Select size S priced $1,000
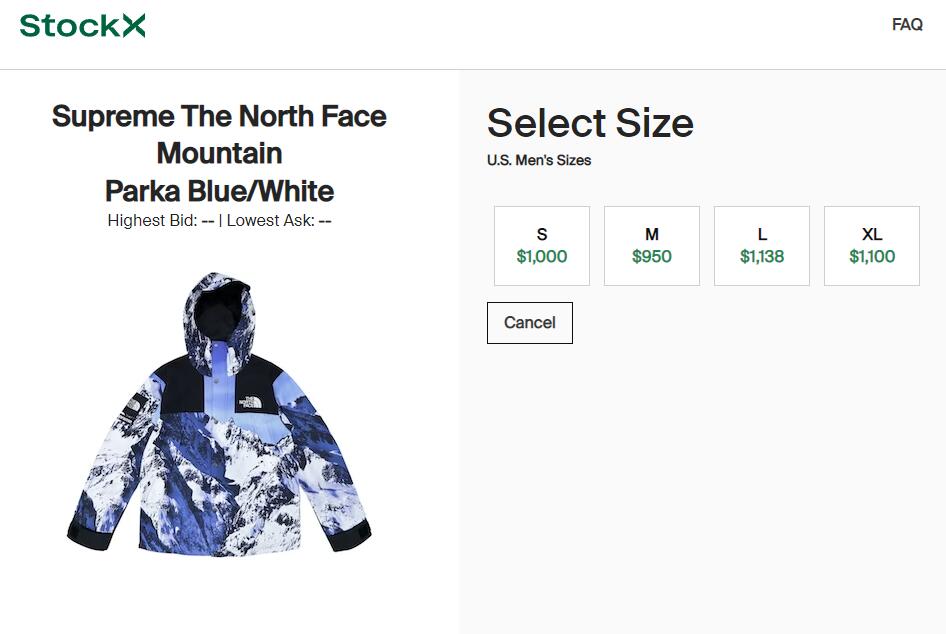 542,245
